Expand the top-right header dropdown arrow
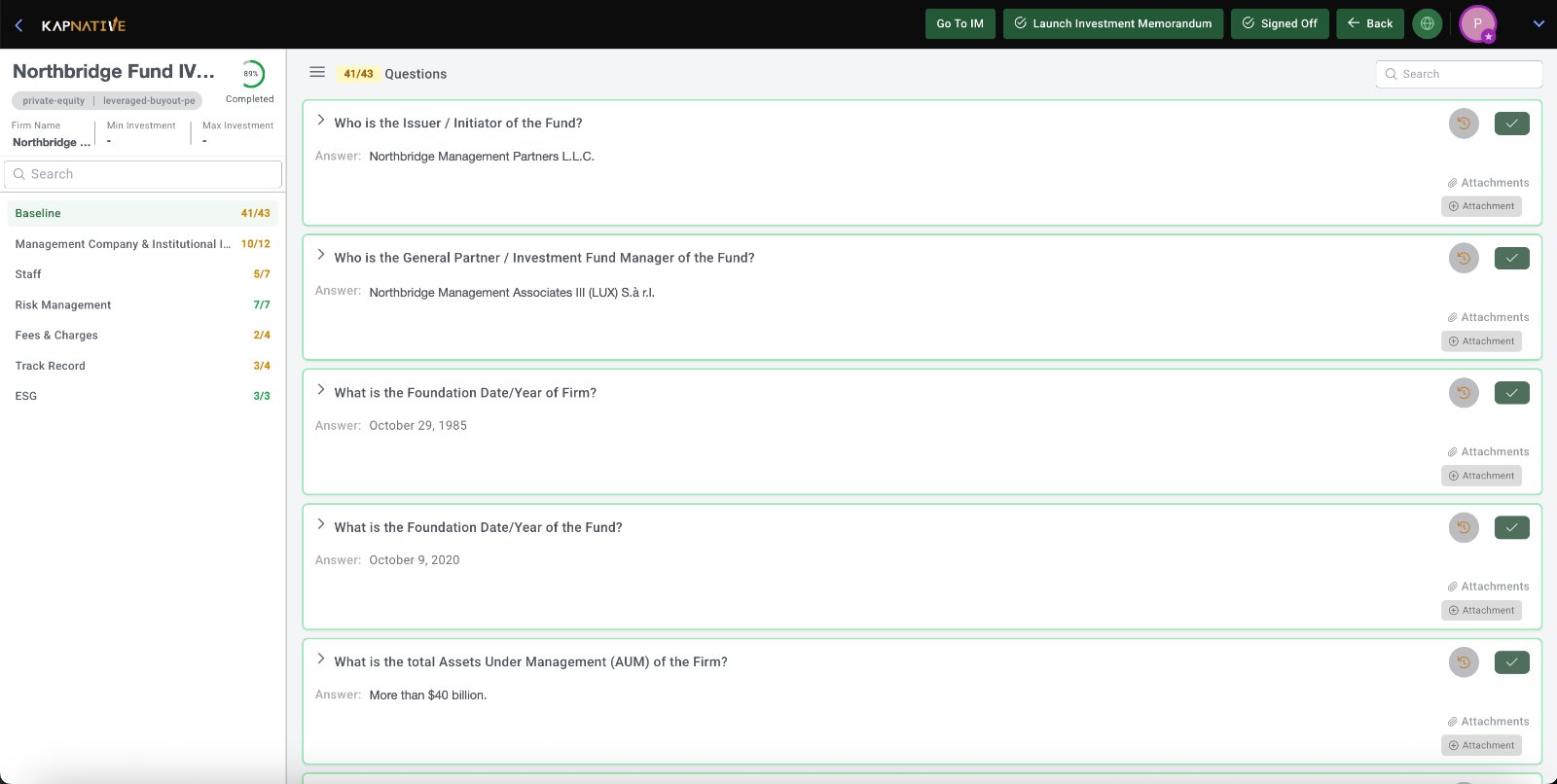 1539,23
